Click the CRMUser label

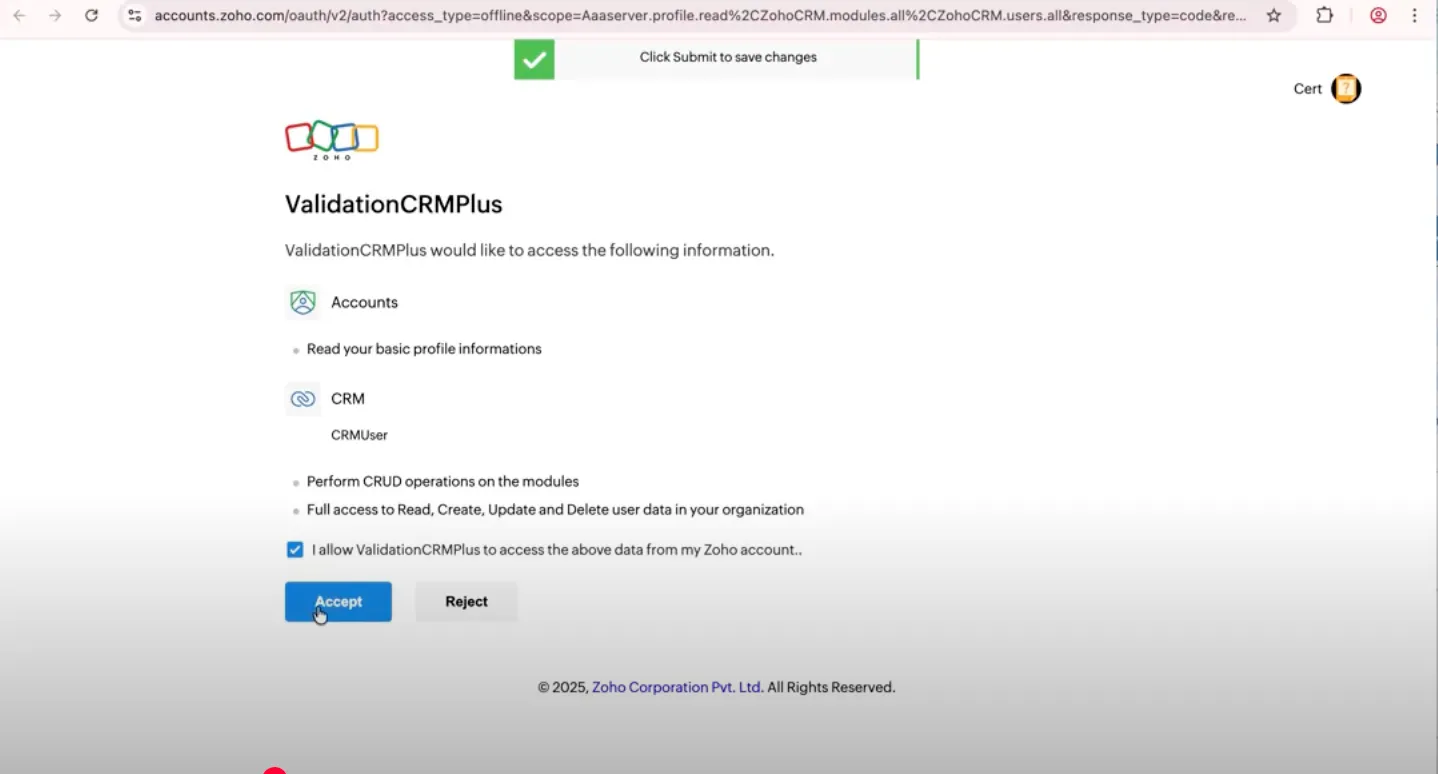coord(359,435)
